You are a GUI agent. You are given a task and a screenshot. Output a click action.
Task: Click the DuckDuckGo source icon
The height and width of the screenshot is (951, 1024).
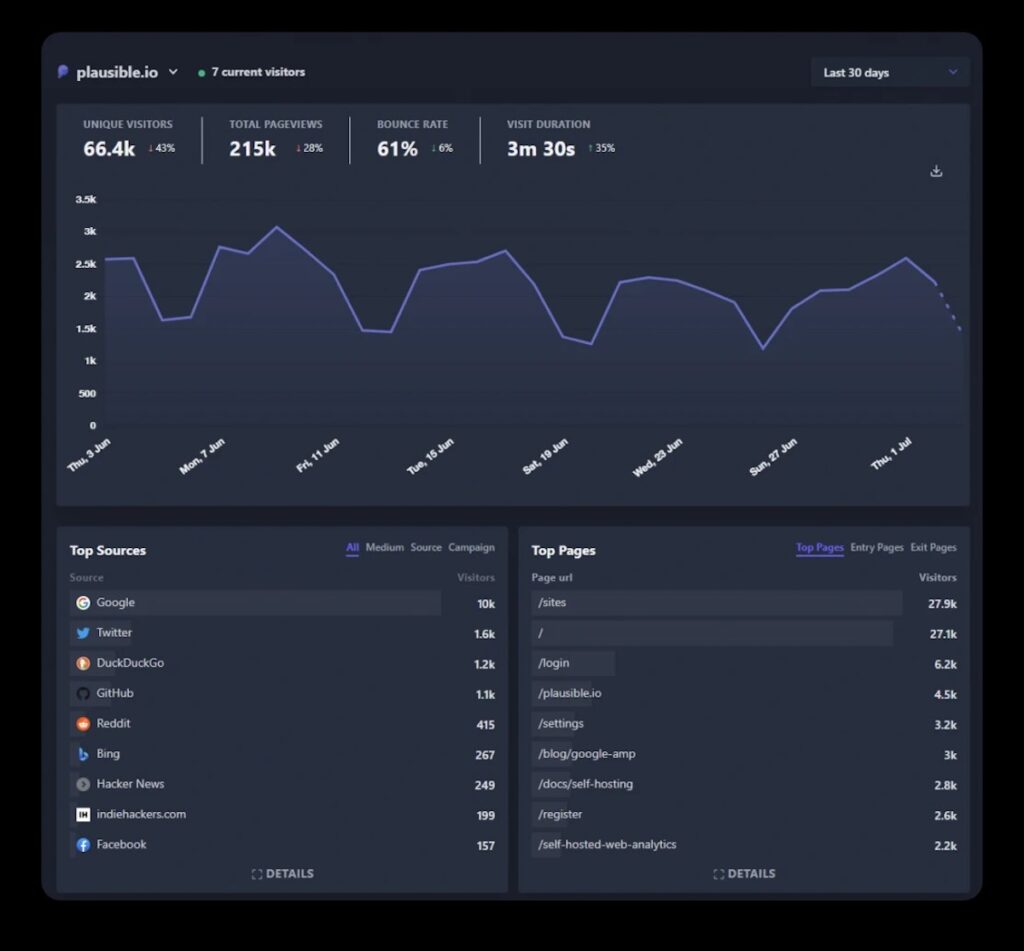point(83,664)
